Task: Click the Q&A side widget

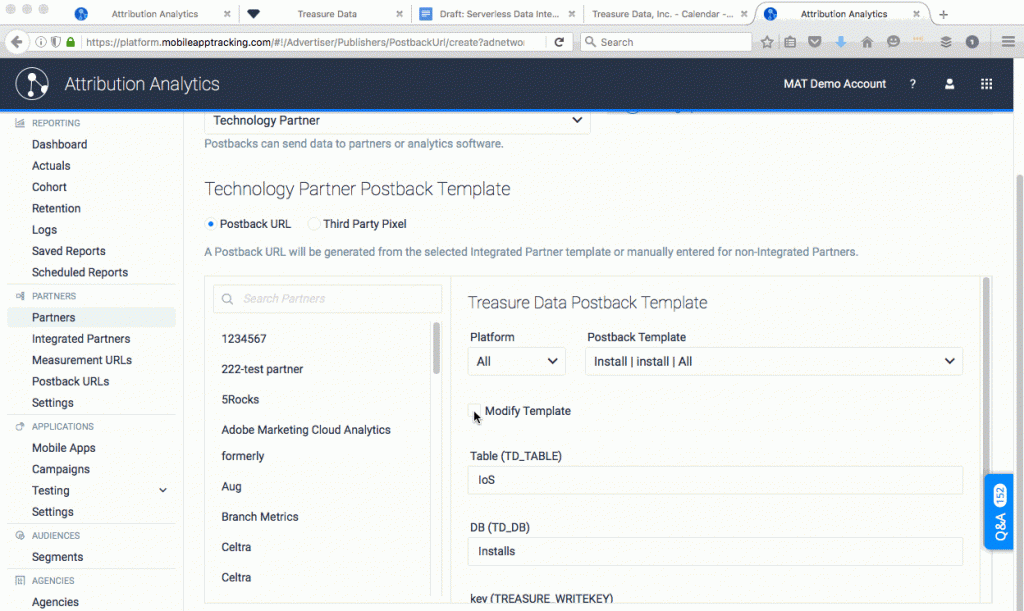Action: click(999, 512)
